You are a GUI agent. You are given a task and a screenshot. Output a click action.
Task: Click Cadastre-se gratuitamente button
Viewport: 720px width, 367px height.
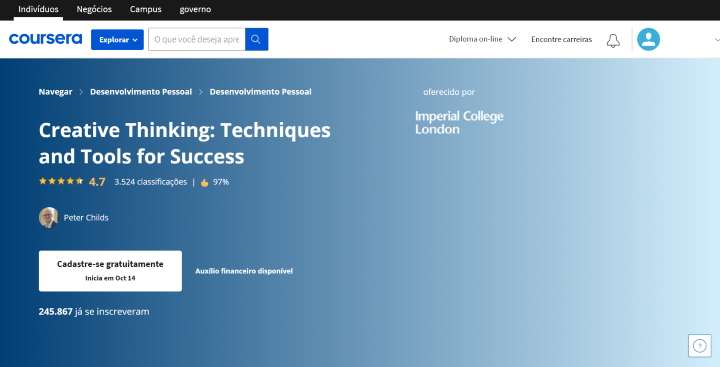(110, 271)
